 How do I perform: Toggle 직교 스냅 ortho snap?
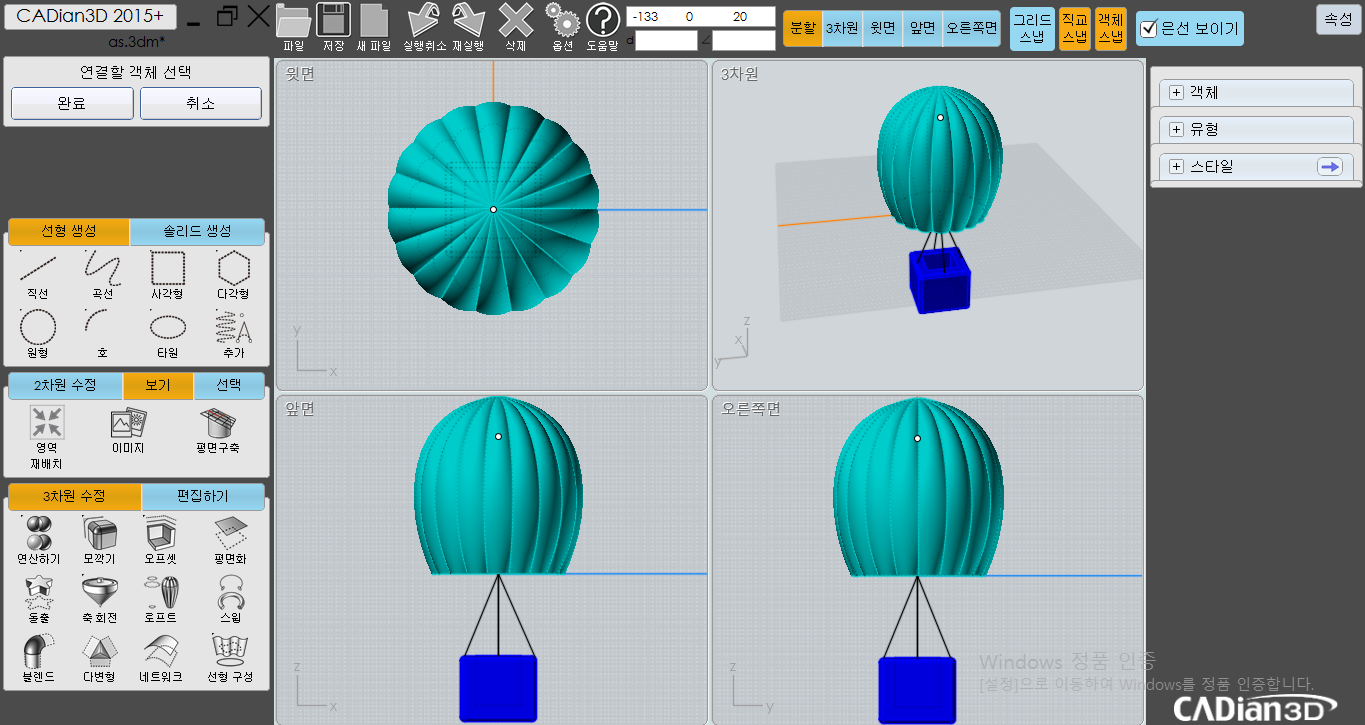click(x=1075, y=29)
